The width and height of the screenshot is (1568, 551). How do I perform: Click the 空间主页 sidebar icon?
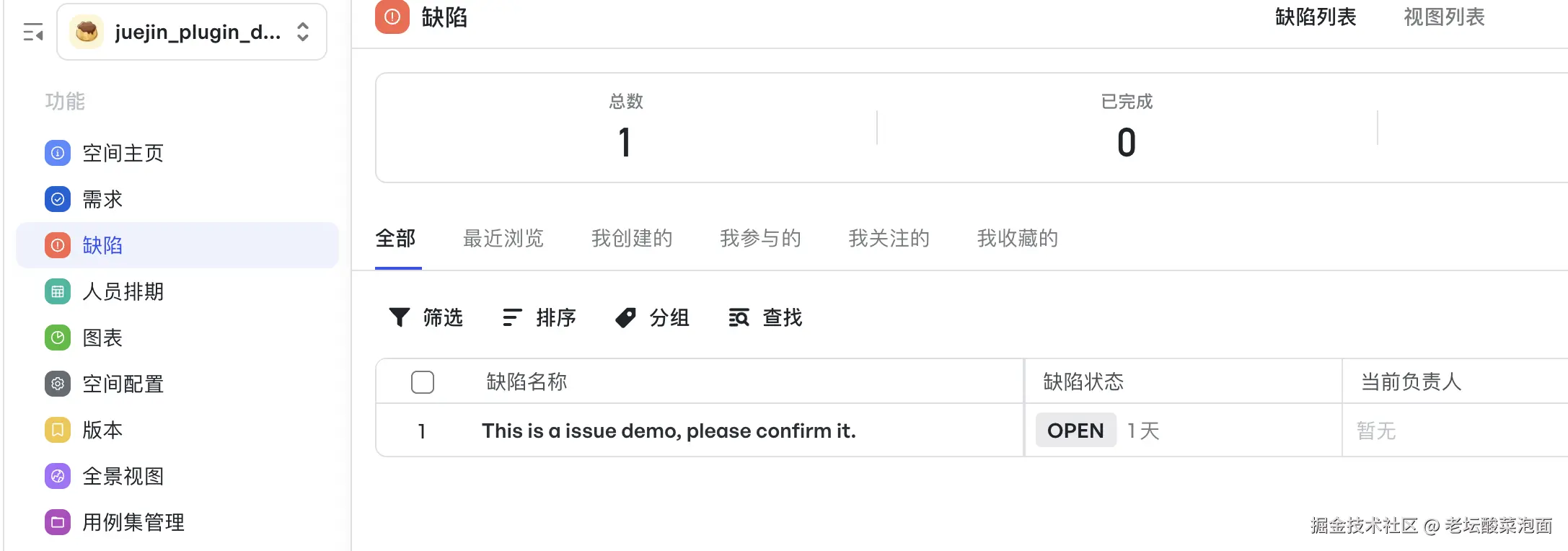click(x=58, y=153)
